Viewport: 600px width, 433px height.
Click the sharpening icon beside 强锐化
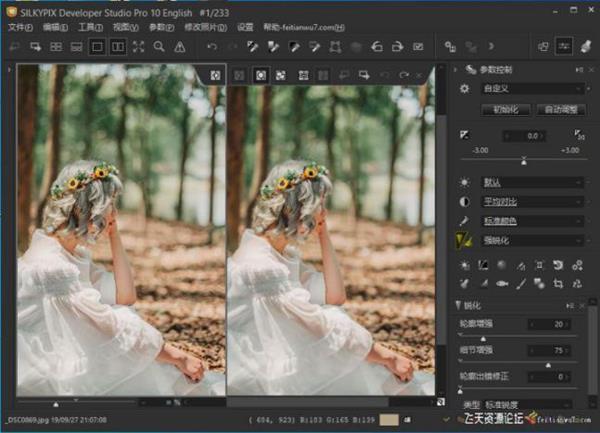[463, 238]
